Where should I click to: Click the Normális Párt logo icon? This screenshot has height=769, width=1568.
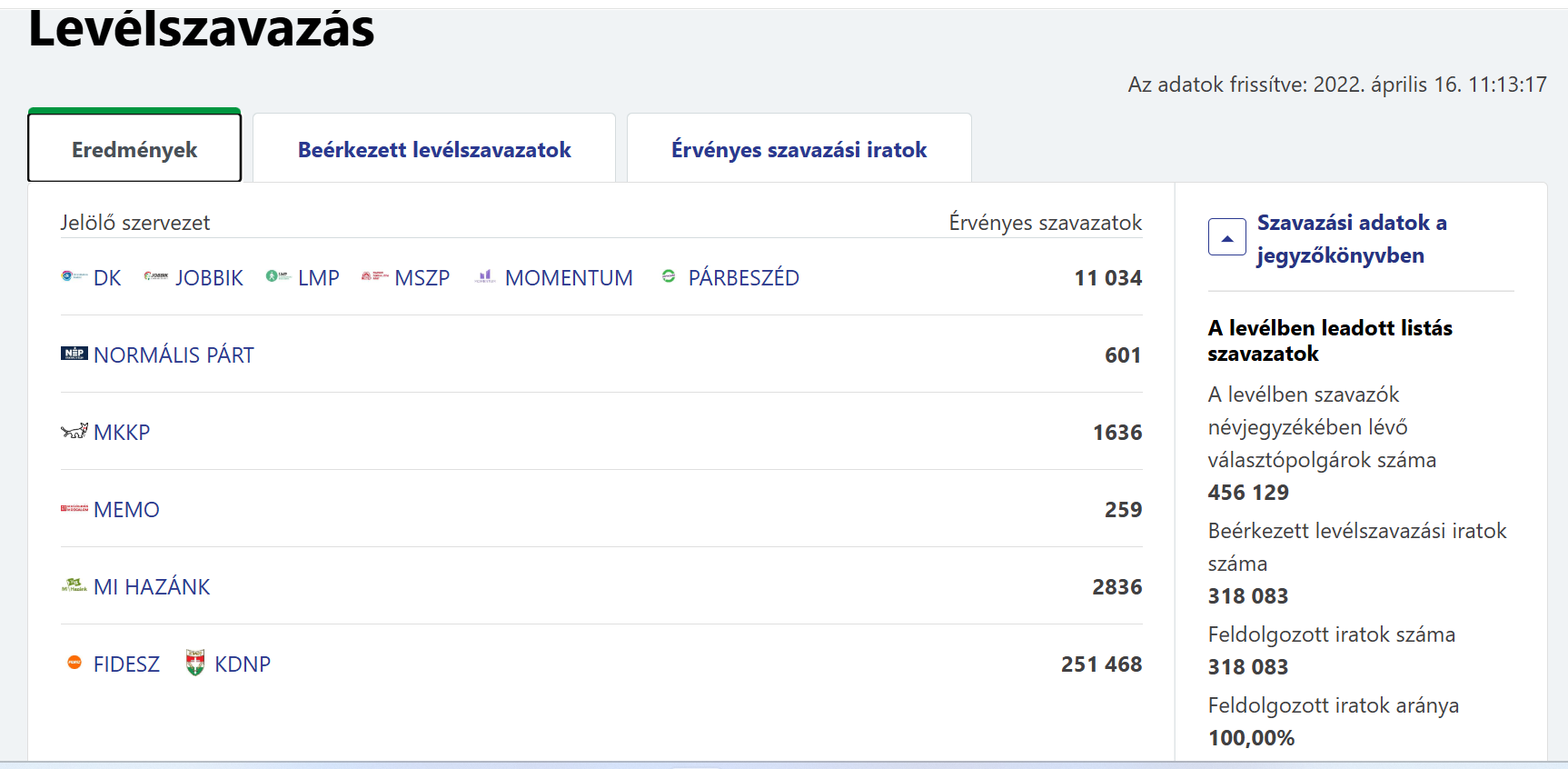74,354
